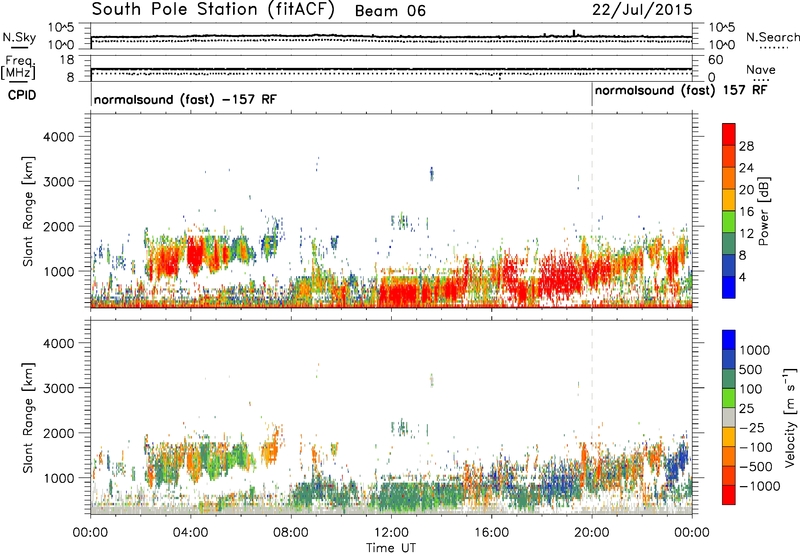The image size is (800, 554).
Task: Click the '08:00' time axis tick label
Action: pyautogui.click(x=291, y=533)
